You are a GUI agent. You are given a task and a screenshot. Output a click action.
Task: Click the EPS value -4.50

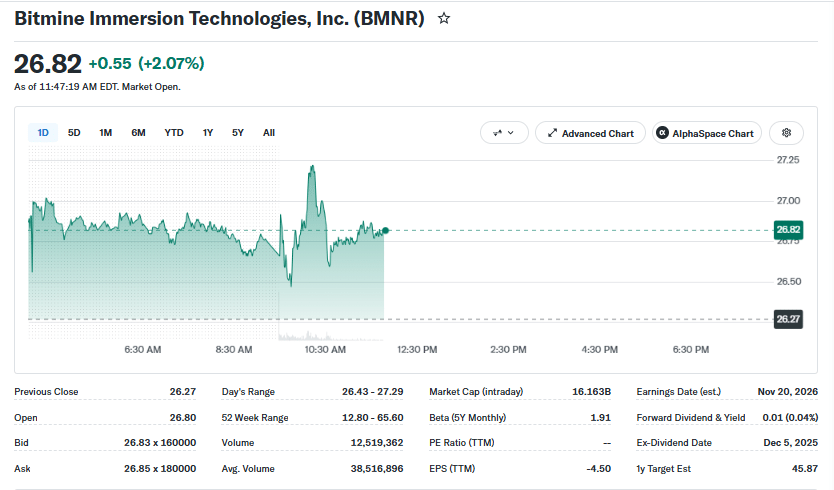(x=598, y=469)
